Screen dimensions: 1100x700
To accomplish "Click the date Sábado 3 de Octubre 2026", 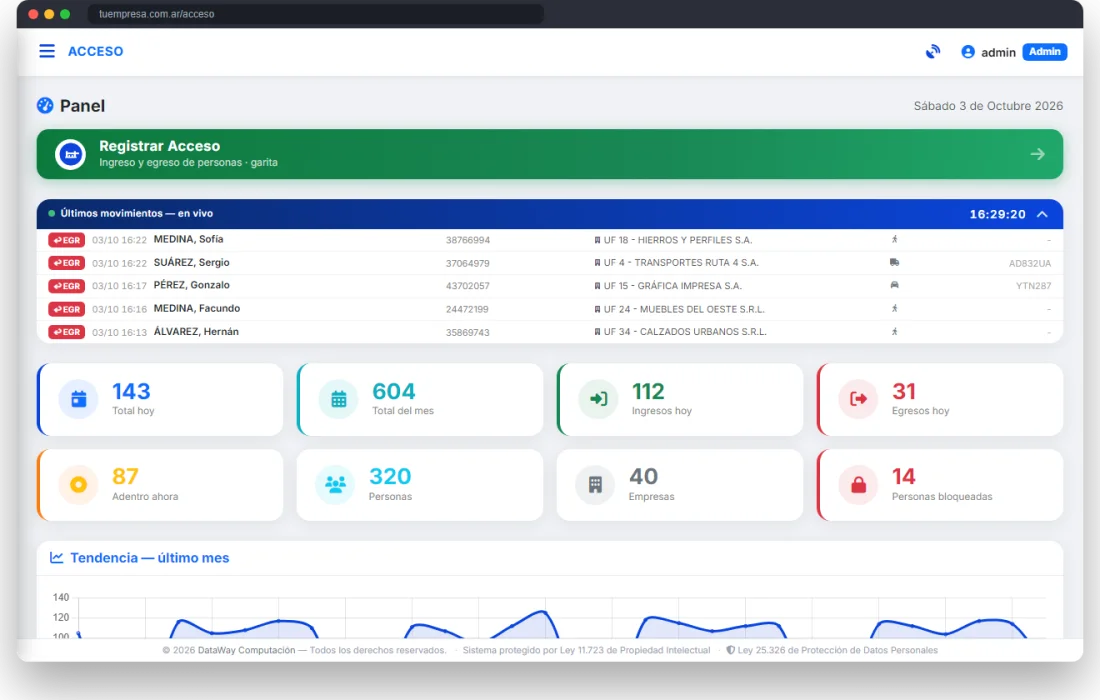I will point(988,106).
